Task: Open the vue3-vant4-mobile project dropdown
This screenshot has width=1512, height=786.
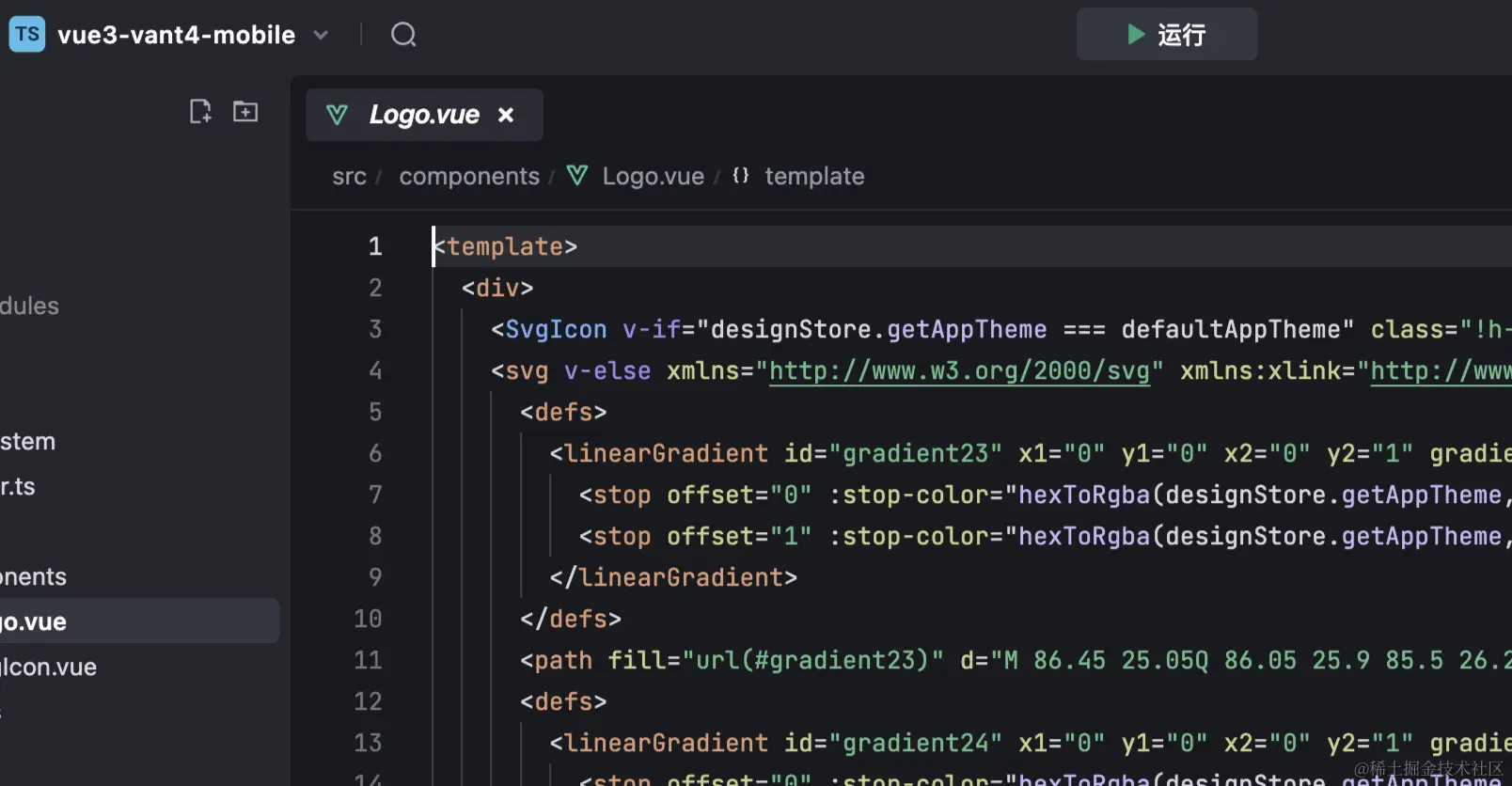Action: 321,36
